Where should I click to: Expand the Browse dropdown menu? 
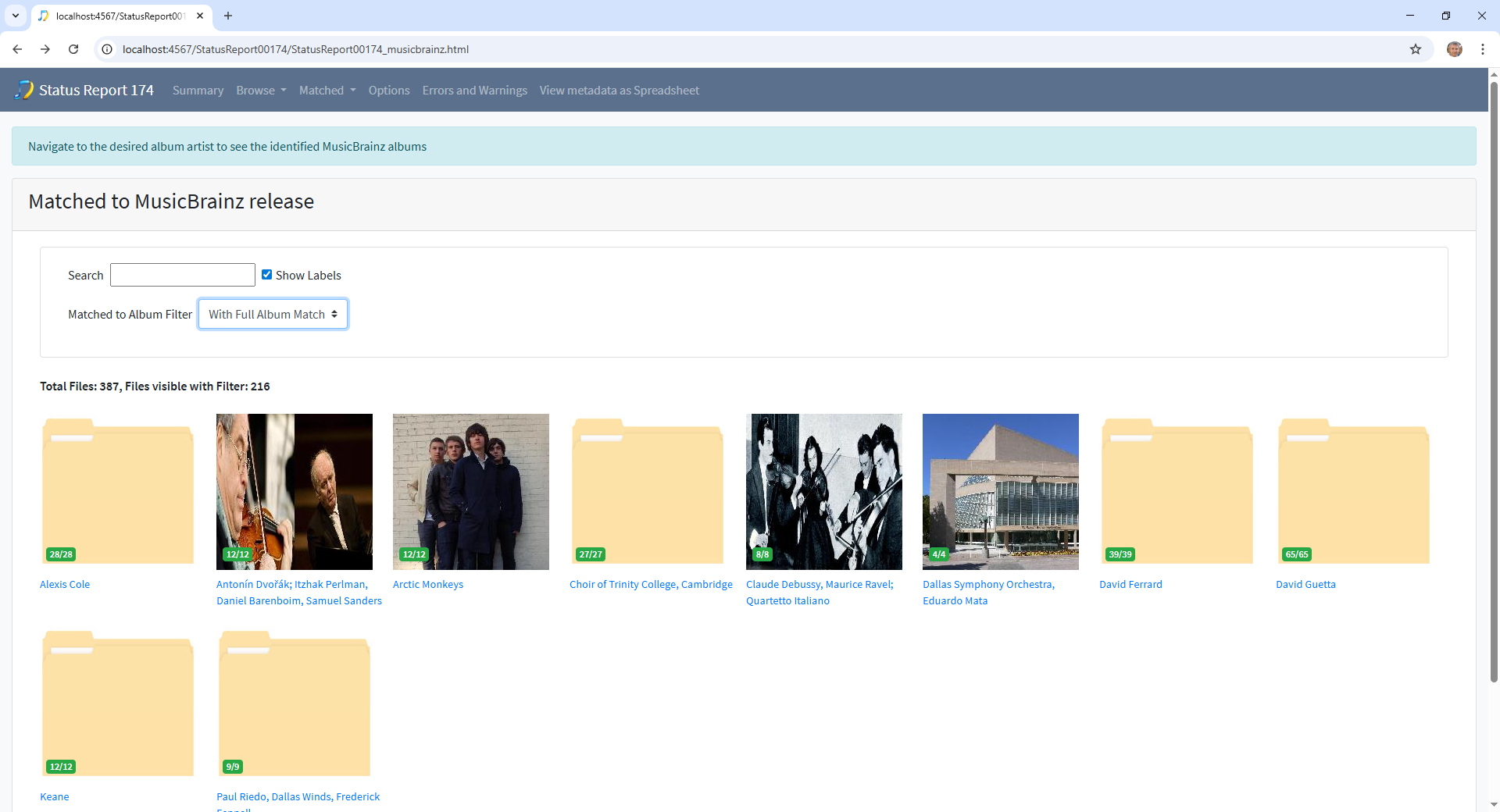pyautogui.click(x=261, y=91)
